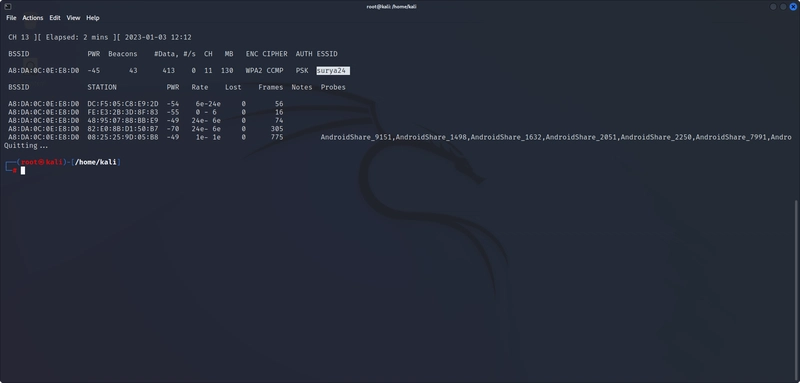Click the access point BSSID in the surya24 row
The image size is (800, 383).
[44, 70]
